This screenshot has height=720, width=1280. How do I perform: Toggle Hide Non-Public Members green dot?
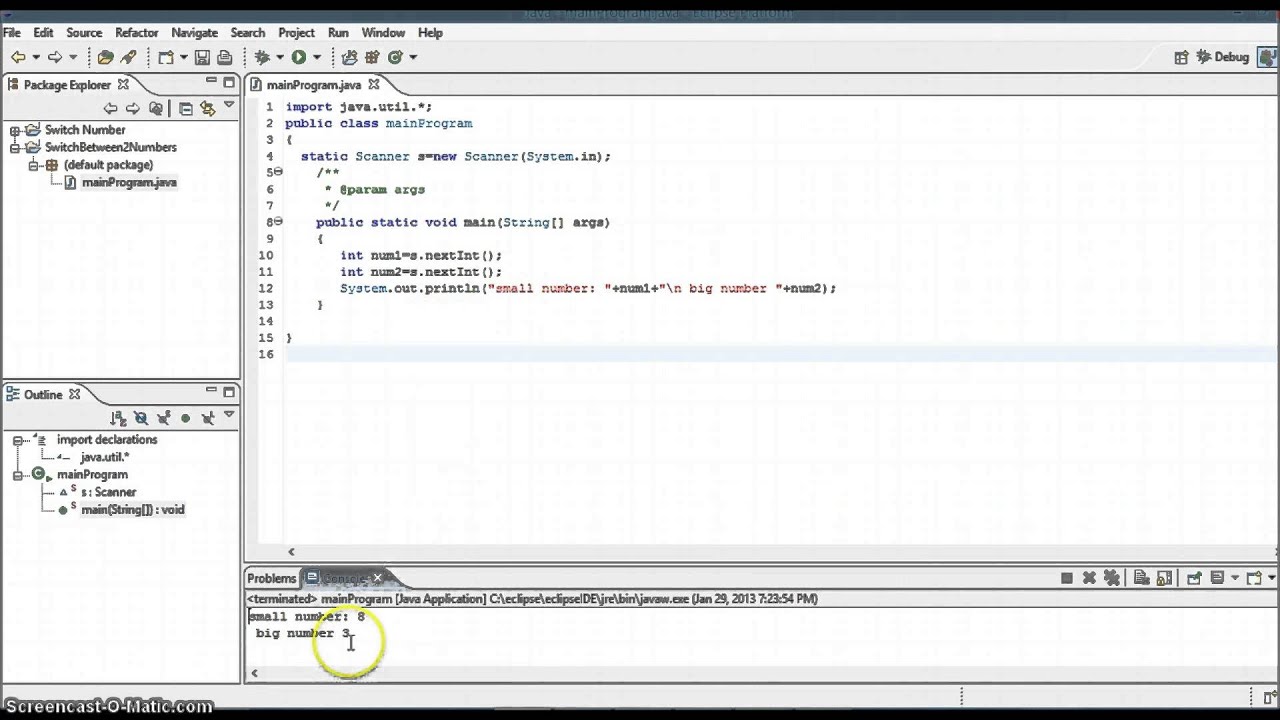185,418
